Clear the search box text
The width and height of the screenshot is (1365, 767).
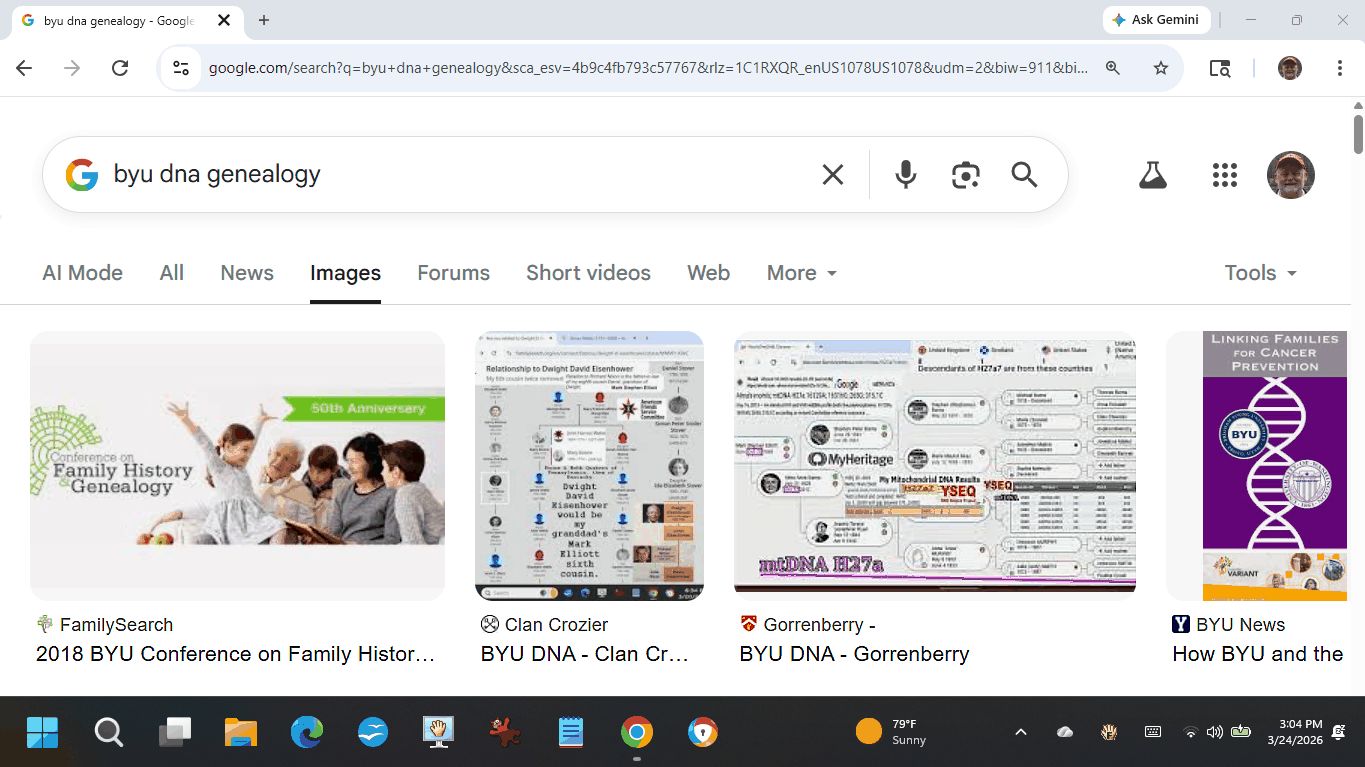point(832,175)
